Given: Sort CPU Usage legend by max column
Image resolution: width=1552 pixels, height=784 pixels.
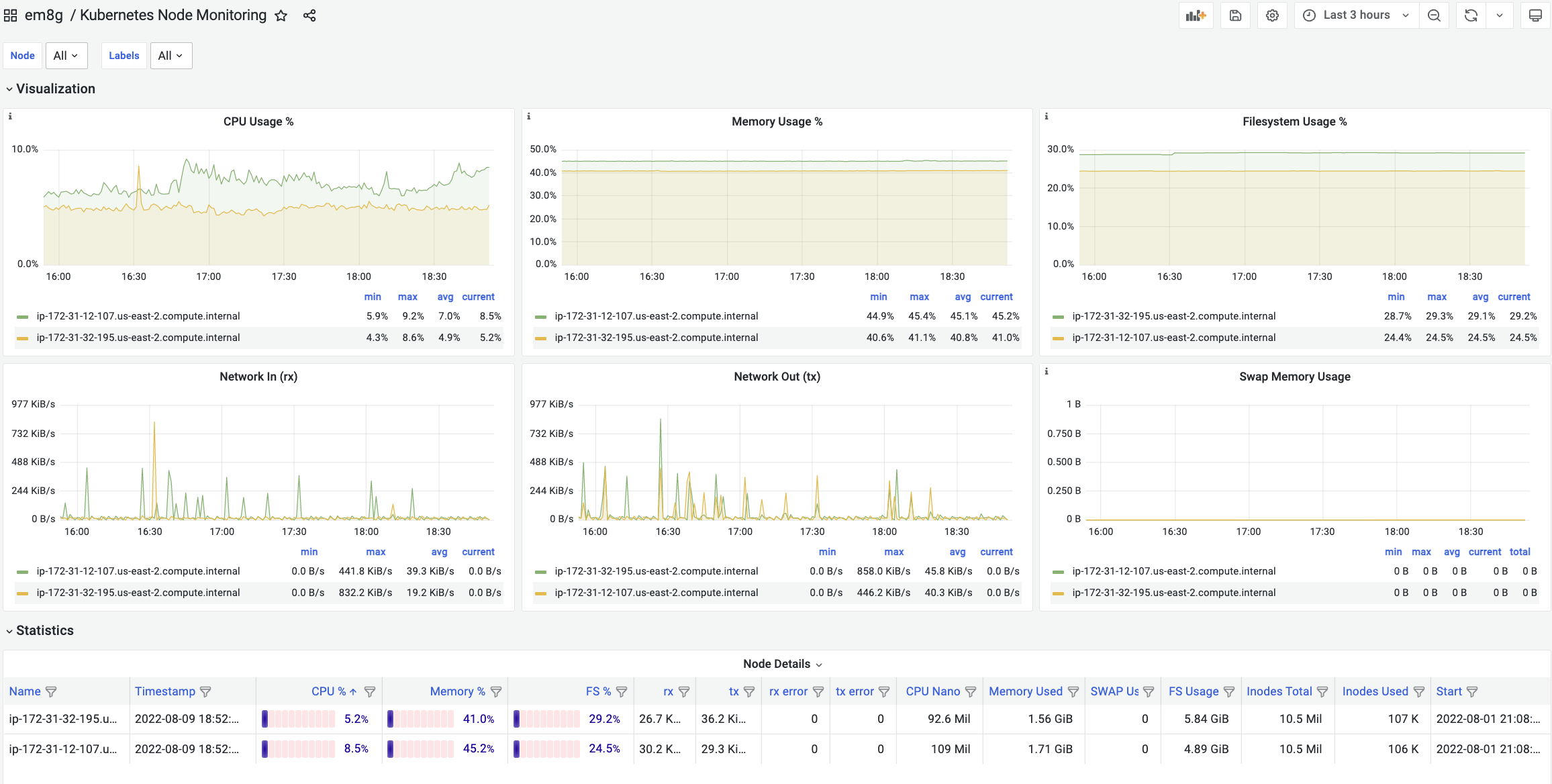Looking at the screenshot, I should 407,297.
